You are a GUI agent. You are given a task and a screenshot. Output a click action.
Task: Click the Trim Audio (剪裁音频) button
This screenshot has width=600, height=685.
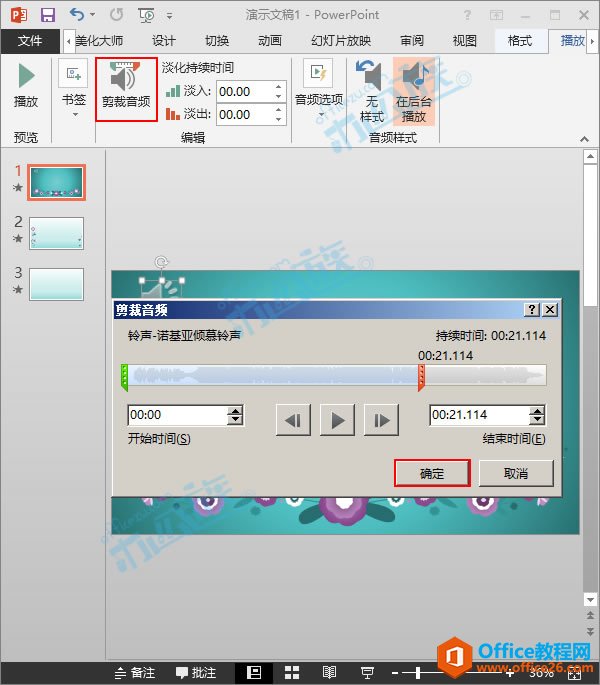pyautogui.click(x=126, y=90)
